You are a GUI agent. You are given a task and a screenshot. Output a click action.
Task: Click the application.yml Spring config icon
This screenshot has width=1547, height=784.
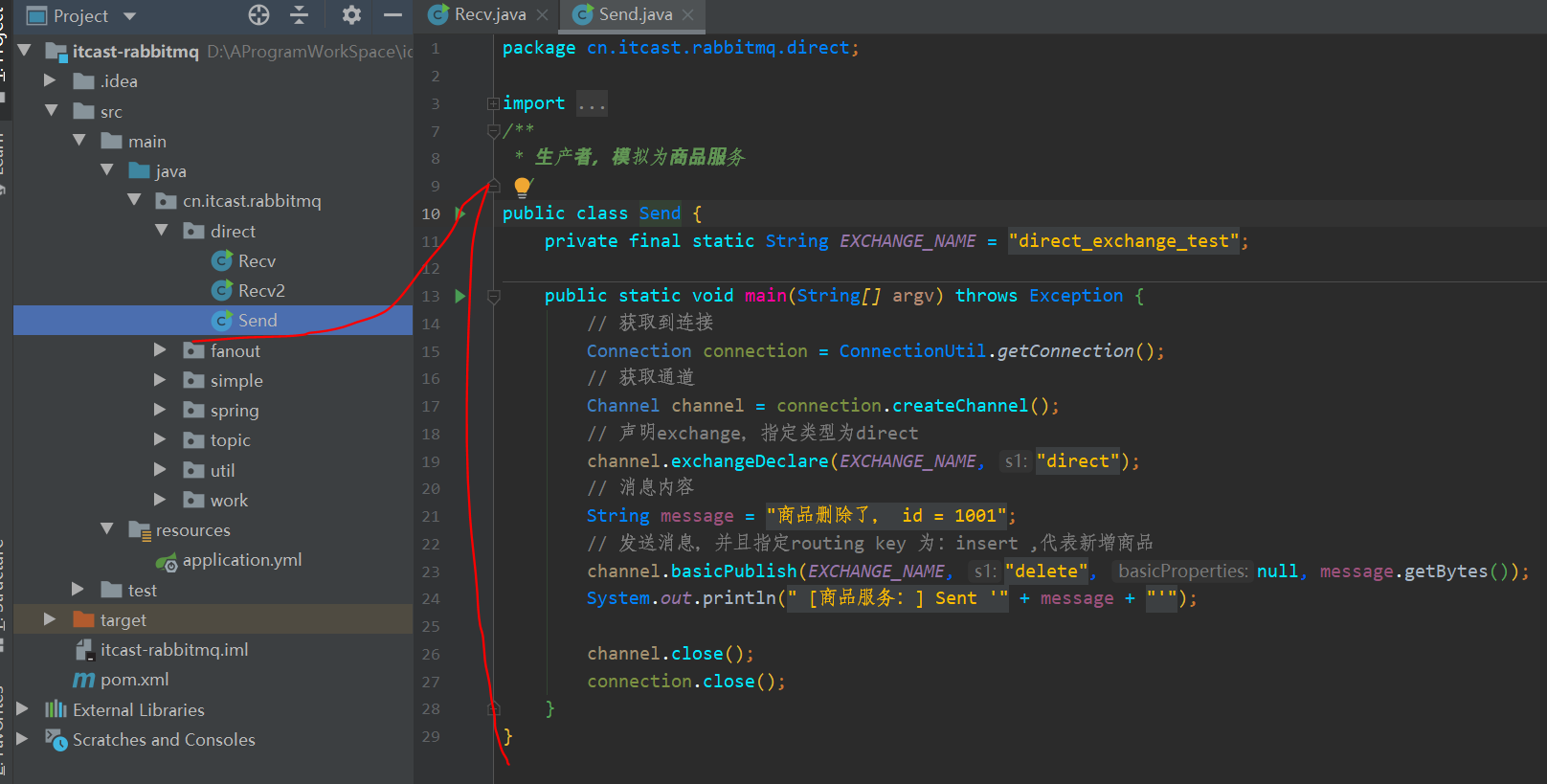[x=167, y=561]
